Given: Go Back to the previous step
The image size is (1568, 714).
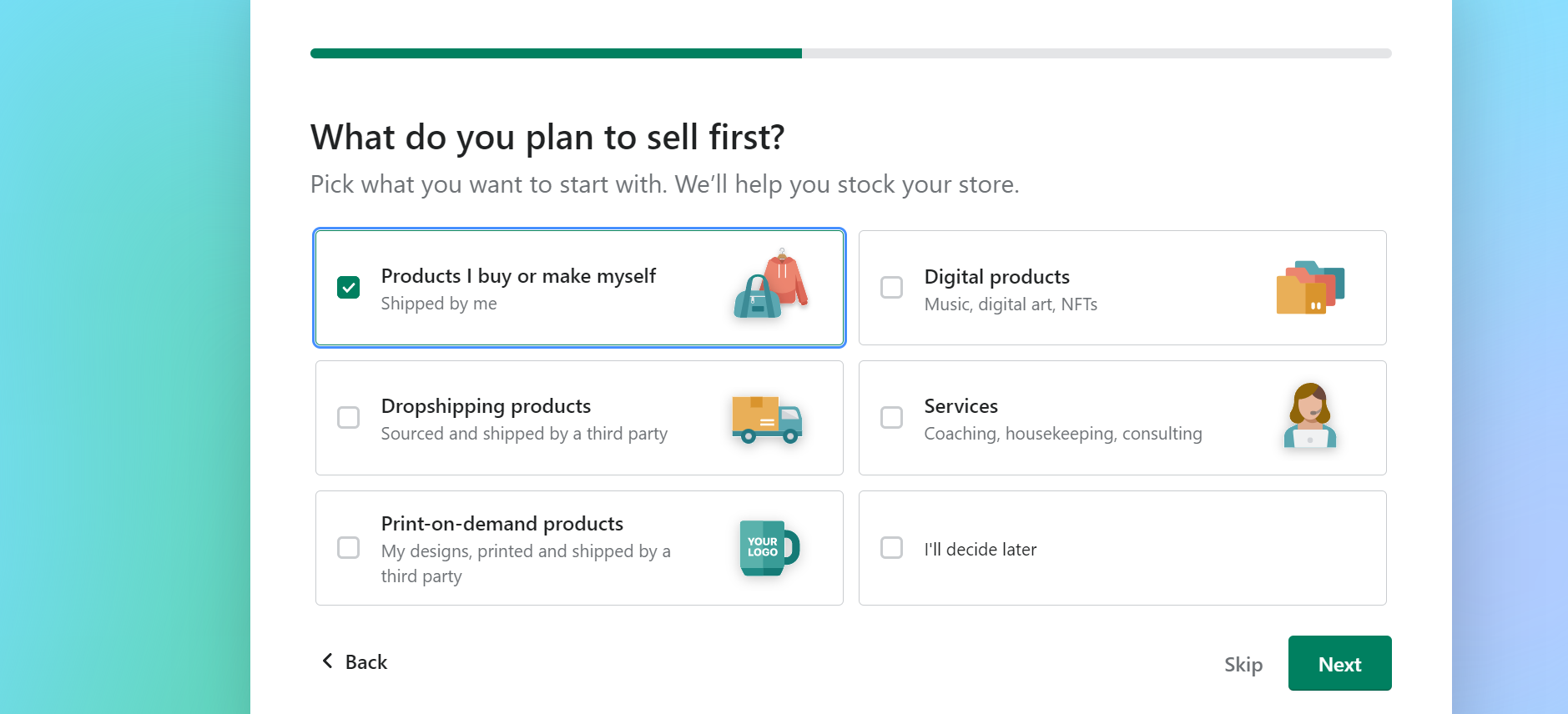Looking at the screenshot, I should (354, 661).
